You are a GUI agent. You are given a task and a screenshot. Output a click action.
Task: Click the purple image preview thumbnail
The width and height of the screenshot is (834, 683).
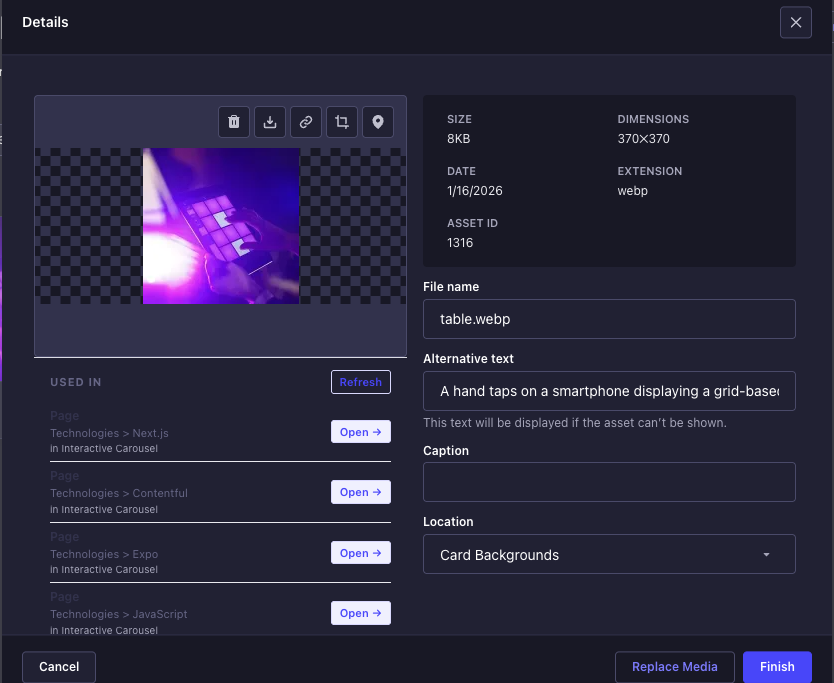point(221,226)
